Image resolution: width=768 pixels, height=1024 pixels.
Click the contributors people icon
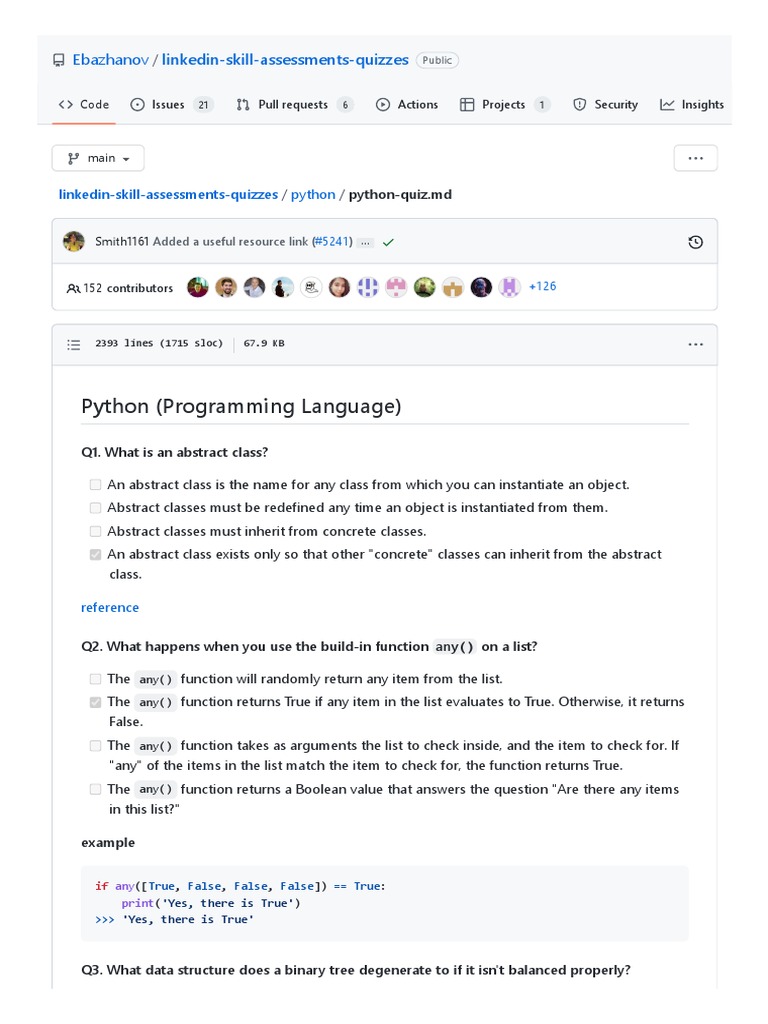coord(73,288)
